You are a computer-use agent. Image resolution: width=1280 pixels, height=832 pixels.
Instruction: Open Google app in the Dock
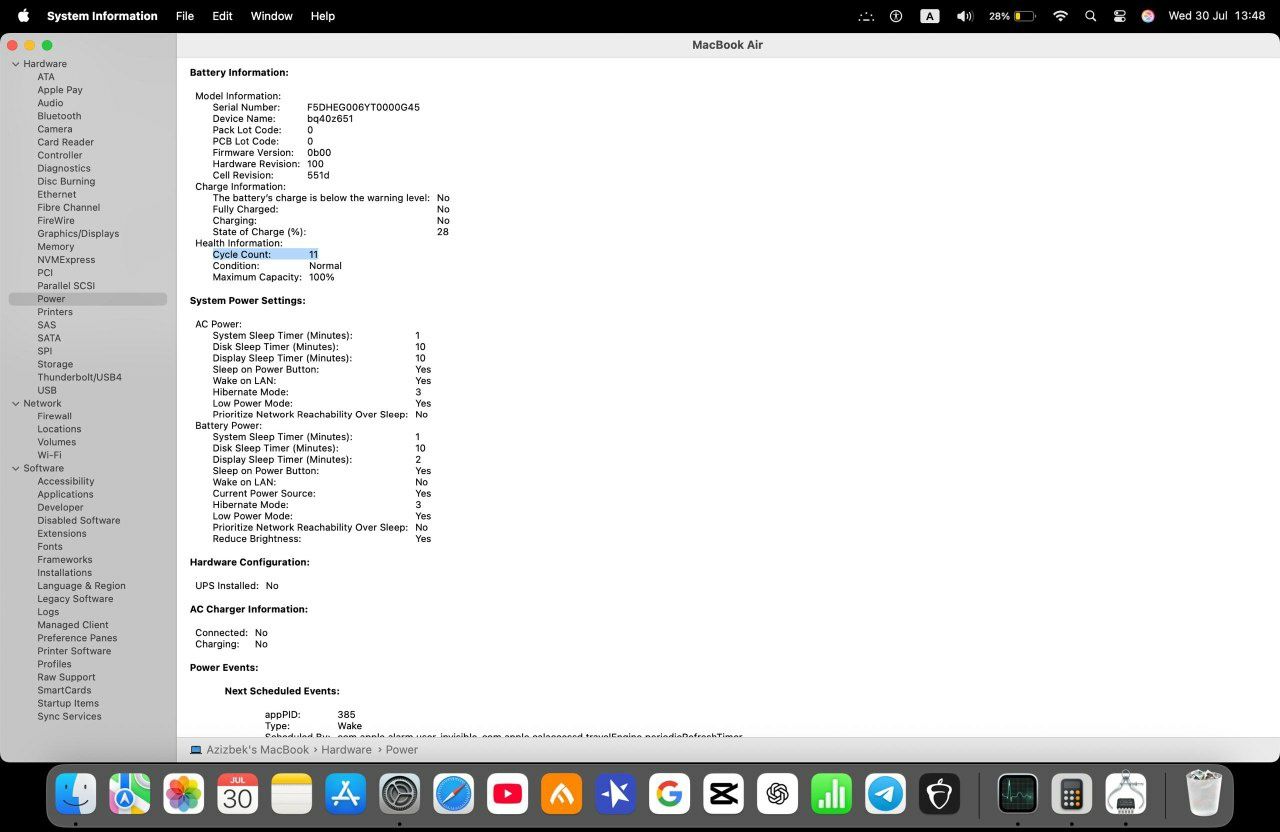pos(670,794)
